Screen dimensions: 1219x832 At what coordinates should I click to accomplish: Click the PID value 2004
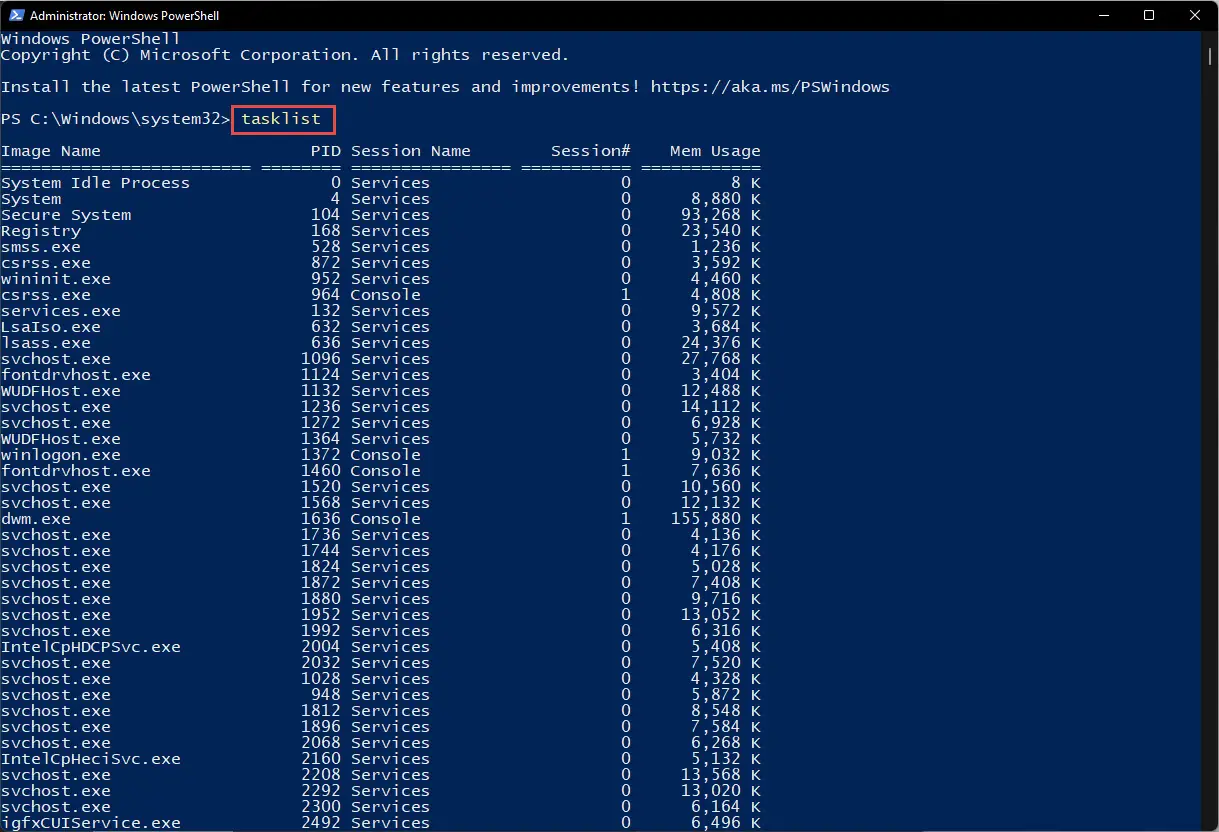point(321,647)
